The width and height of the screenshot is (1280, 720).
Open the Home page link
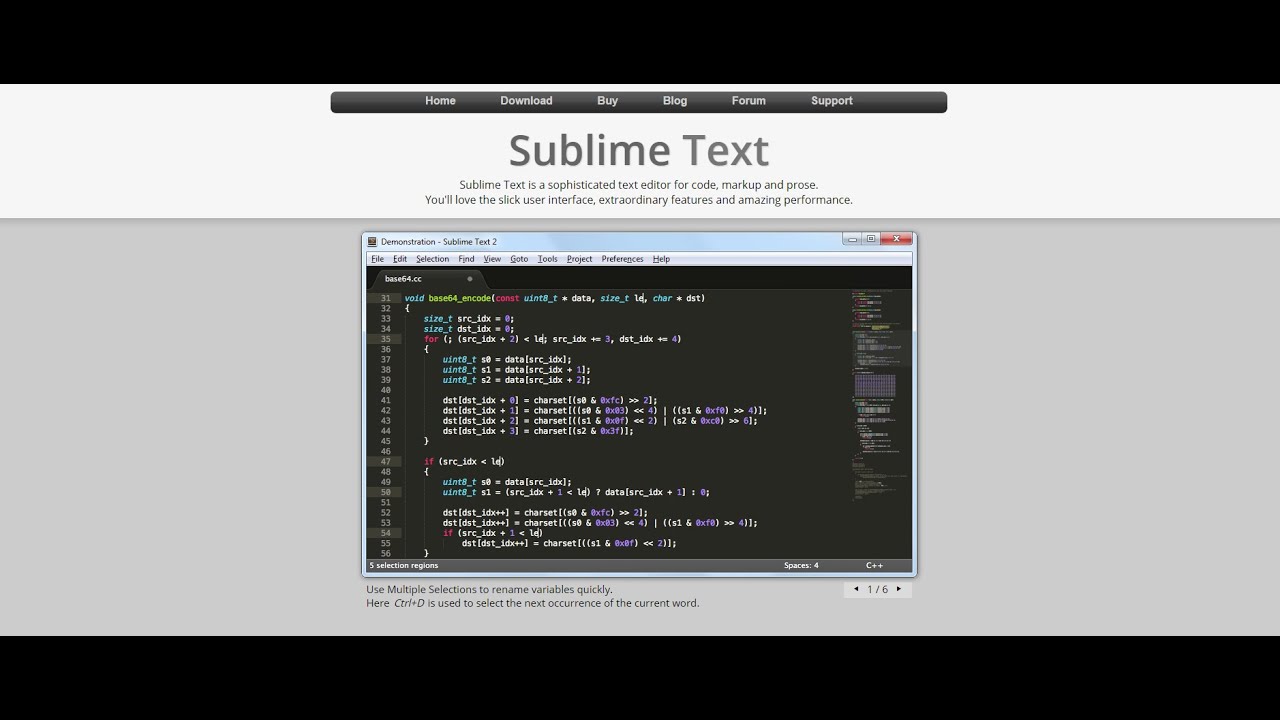click(440, 101)
